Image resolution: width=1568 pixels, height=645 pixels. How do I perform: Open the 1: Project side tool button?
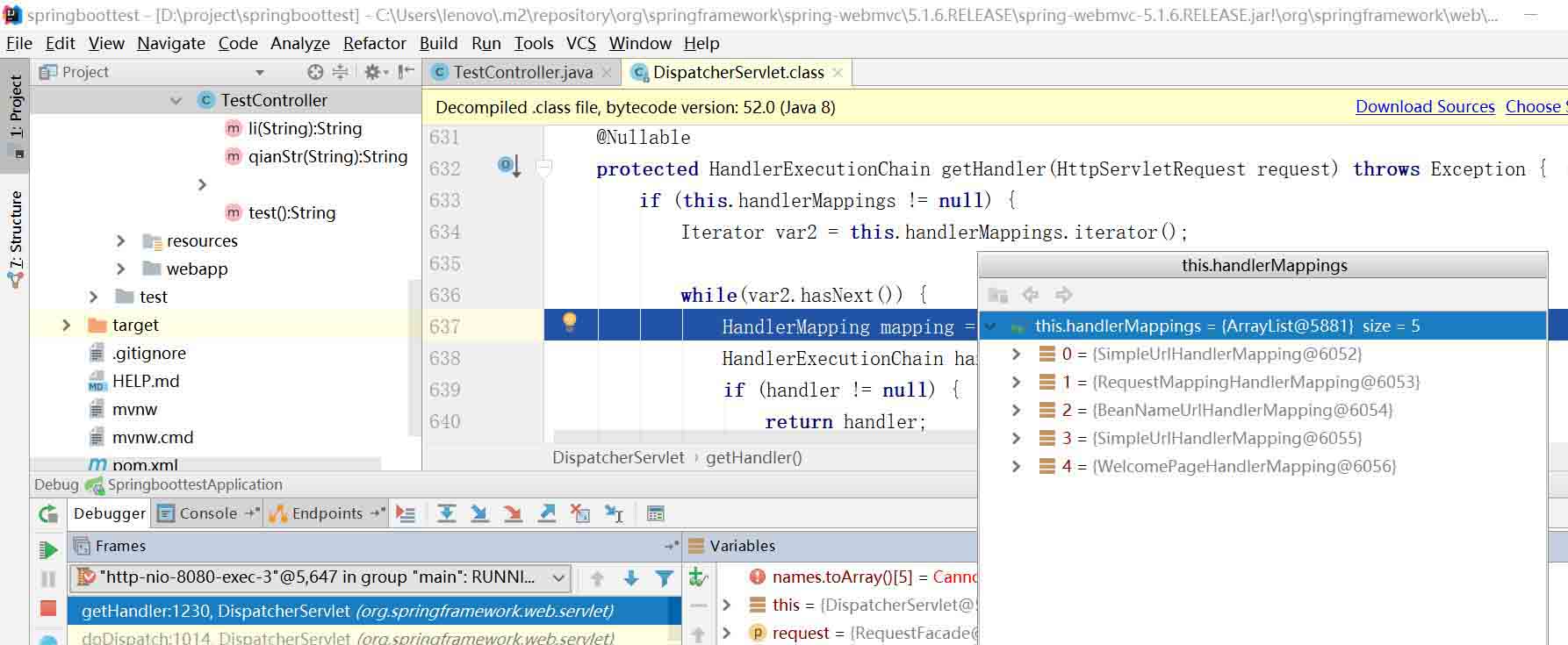15,115
